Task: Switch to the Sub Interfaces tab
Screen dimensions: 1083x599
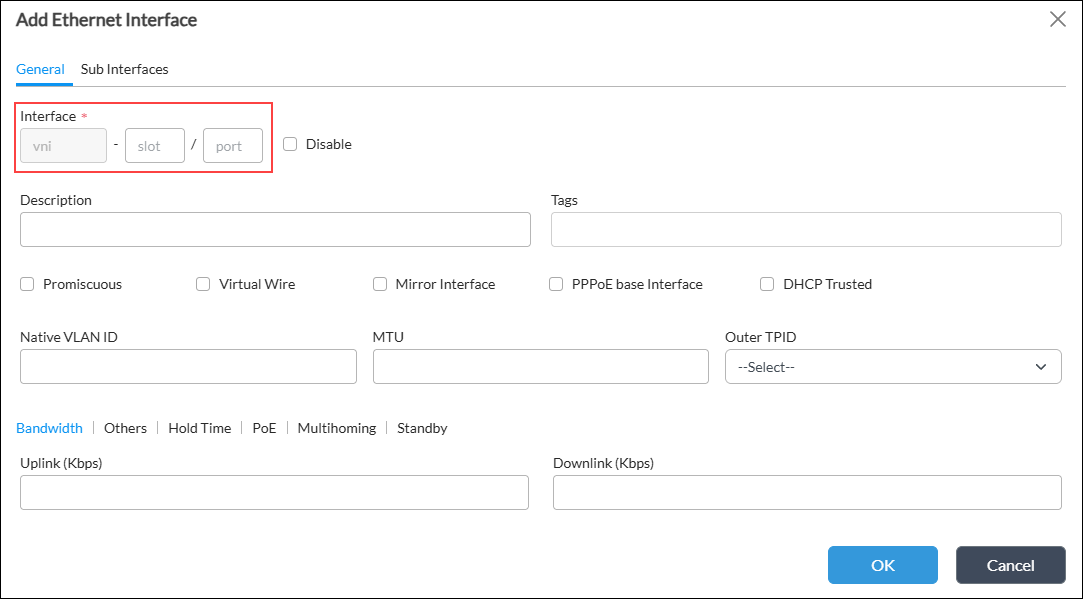Action: (124, 69)
